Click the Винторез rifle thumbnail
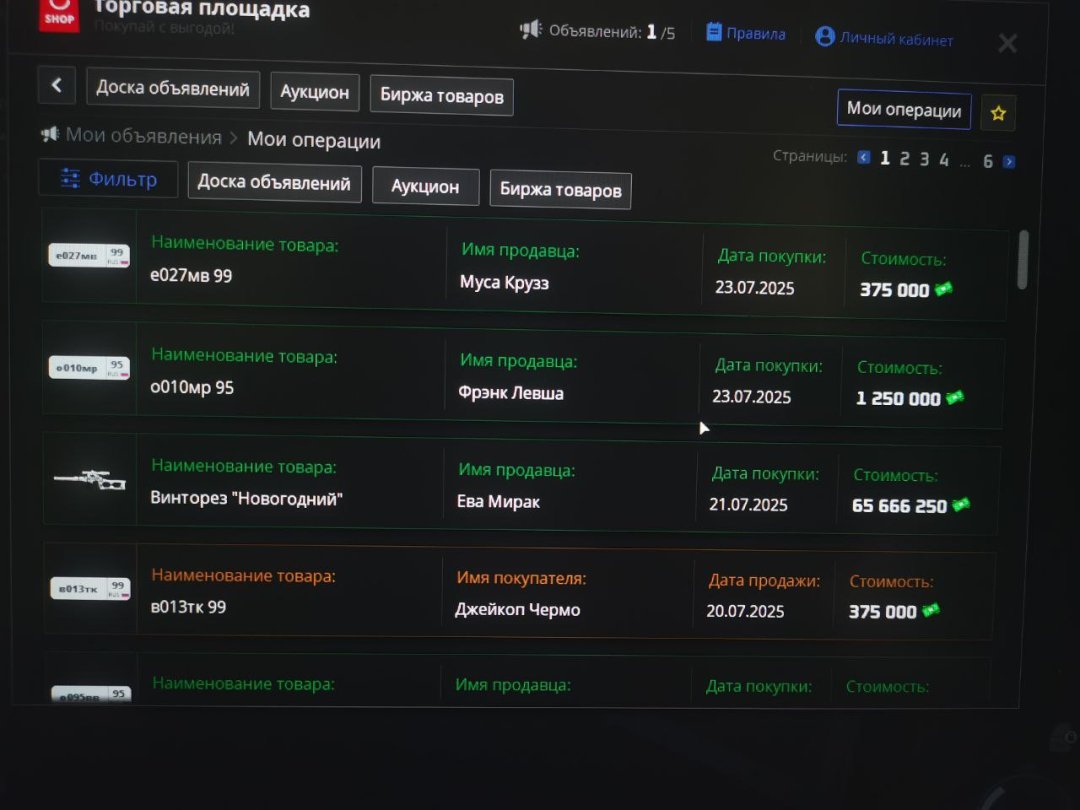The width and height of the screenshot is (1080, 810). coord(90,479)
